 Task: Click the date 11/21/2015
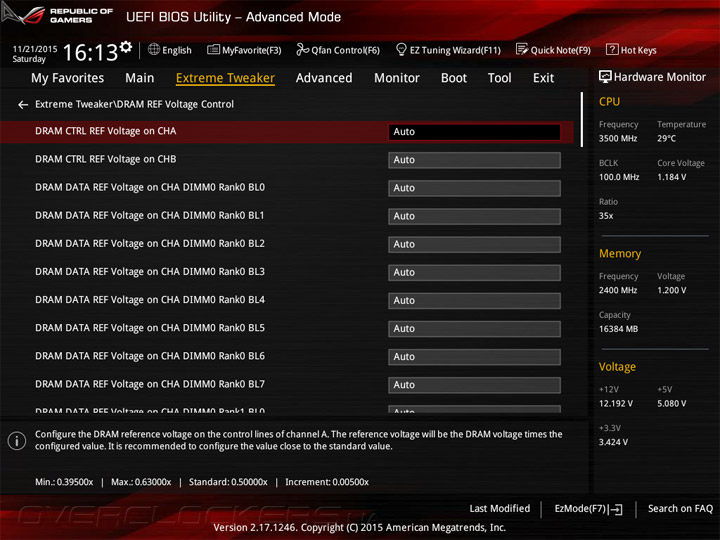34,49
